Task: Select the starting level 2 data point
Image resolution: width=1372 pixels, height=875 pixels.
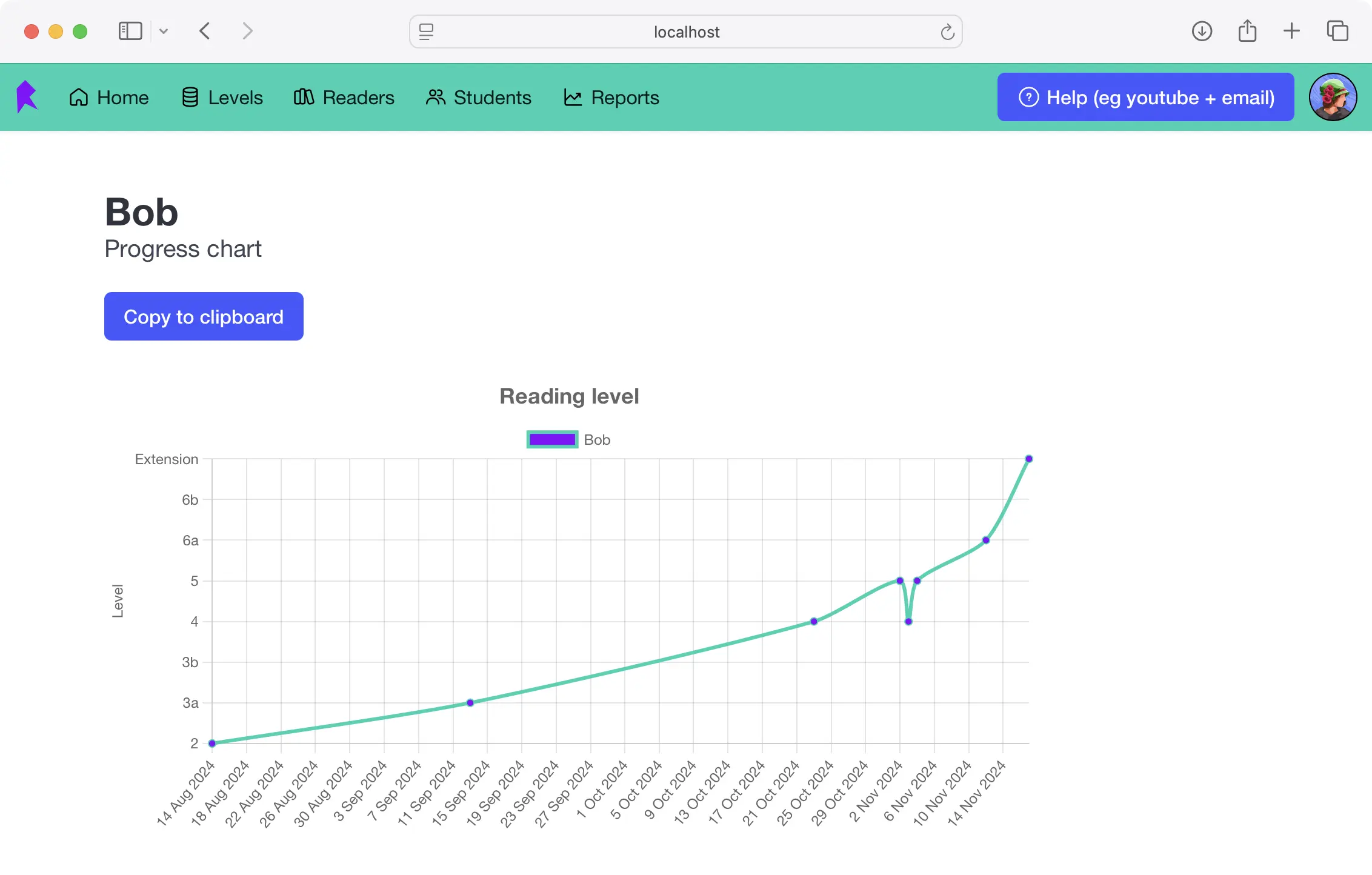Action: click(x=212, y=744)
